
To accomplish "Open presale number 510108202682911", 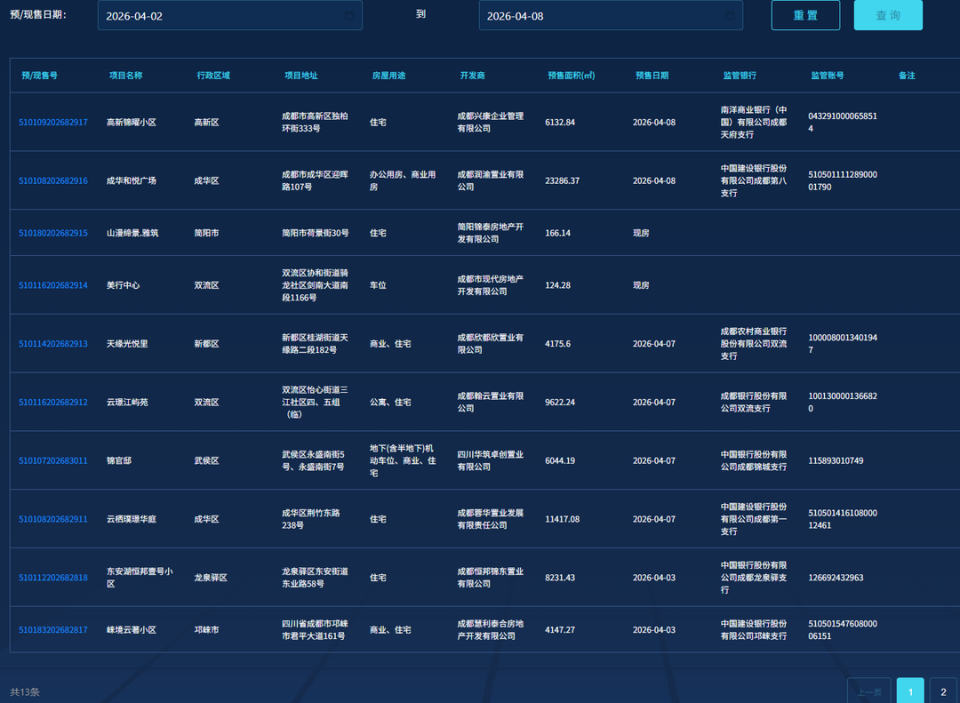I will (53, 519).
